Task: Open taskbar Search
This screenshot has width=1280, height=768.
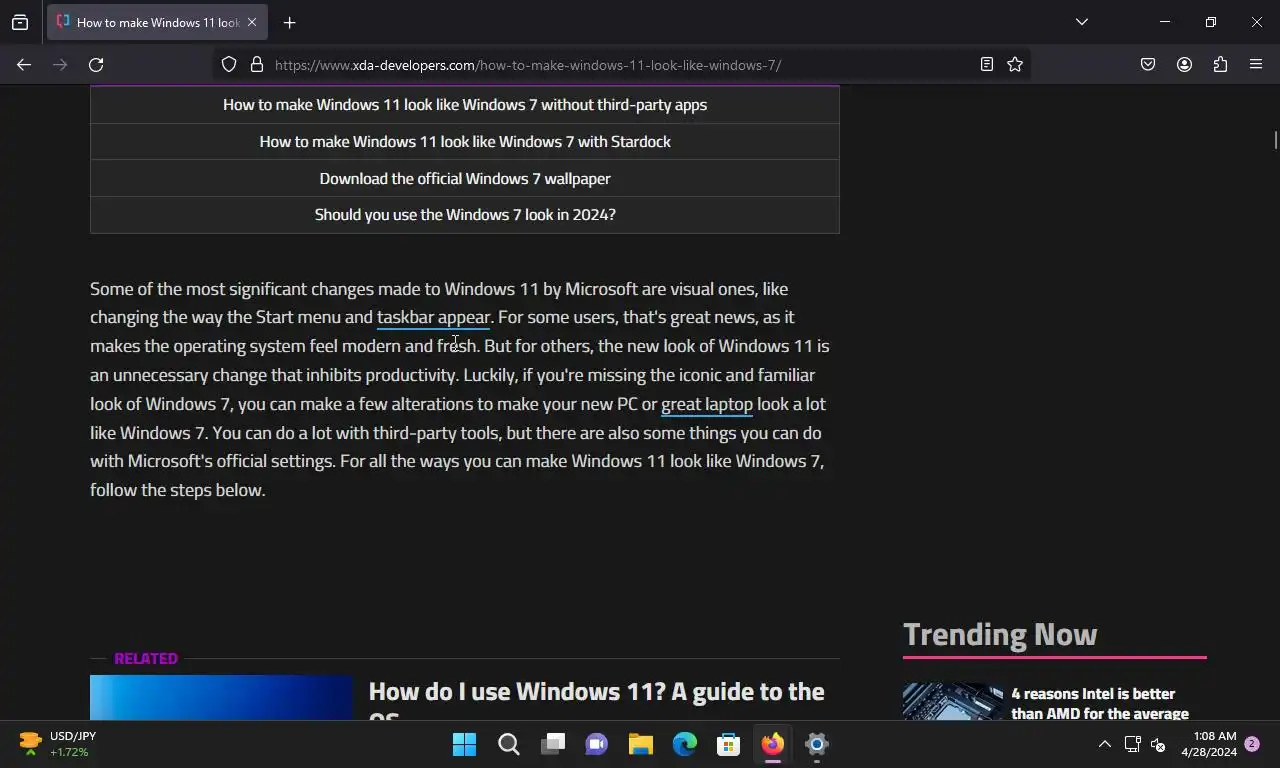Action: (508, 744)
